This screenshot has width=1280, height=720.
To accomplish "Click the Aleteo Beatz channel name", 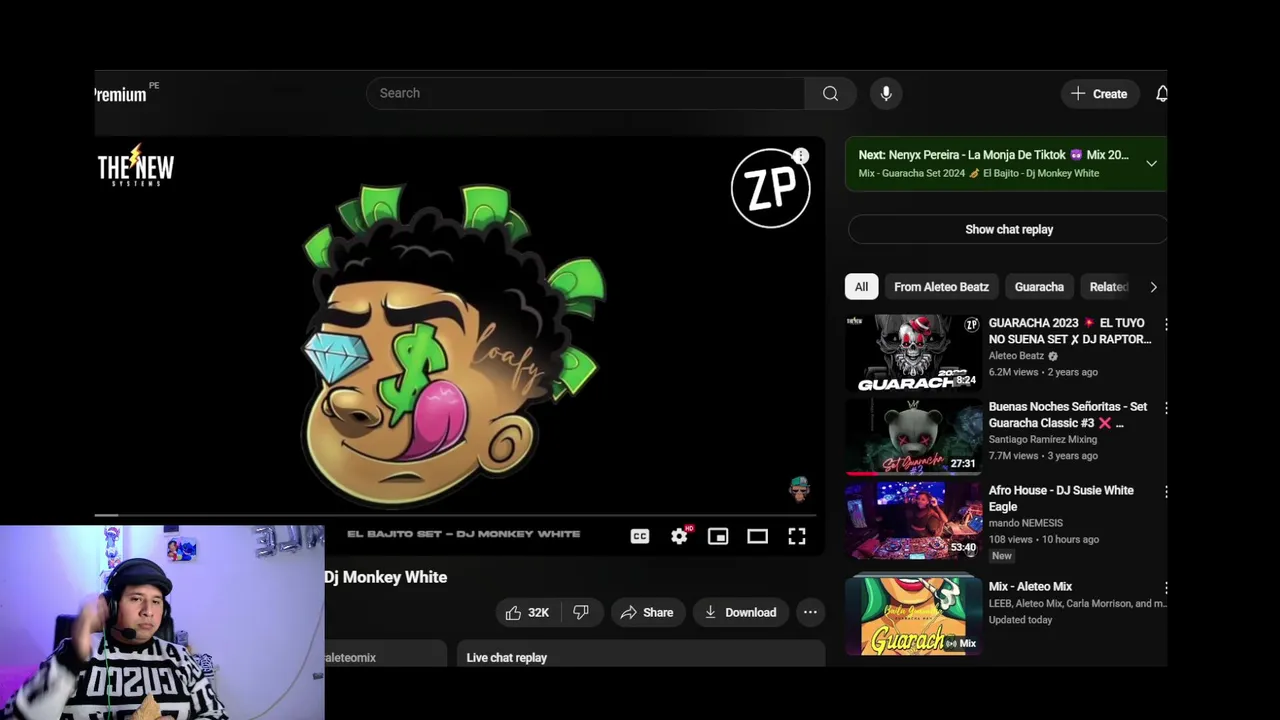I will pyautogui.click(x=1016, y=356).
